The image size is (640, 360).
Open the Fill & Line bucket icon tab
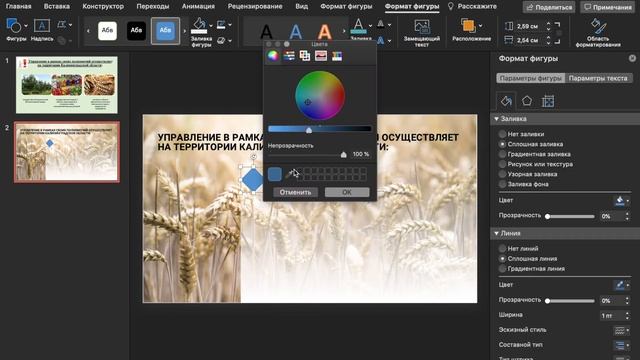point(506,101)
